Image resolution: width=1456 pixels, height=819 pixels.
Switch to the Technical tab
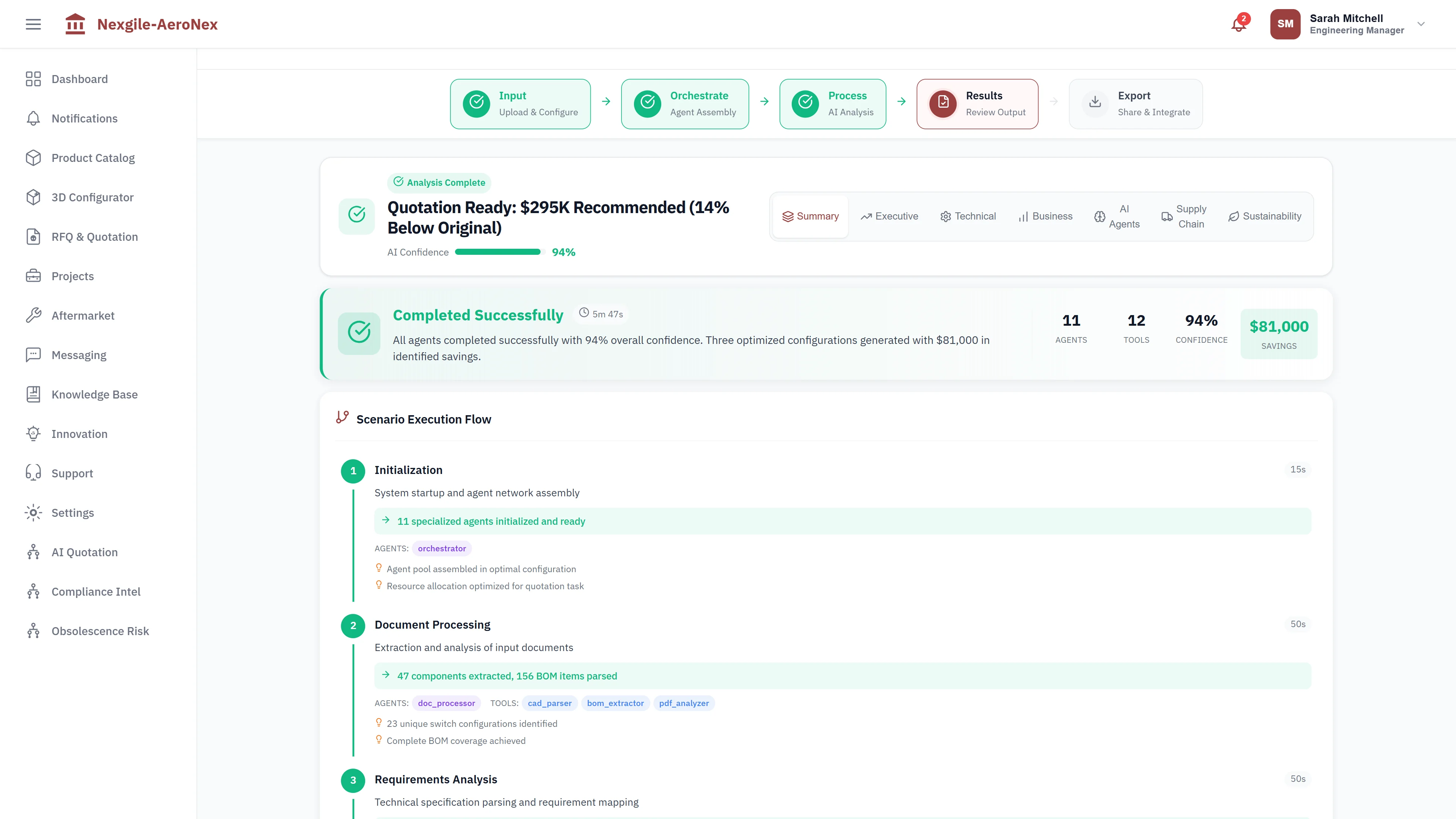point(968,216)
